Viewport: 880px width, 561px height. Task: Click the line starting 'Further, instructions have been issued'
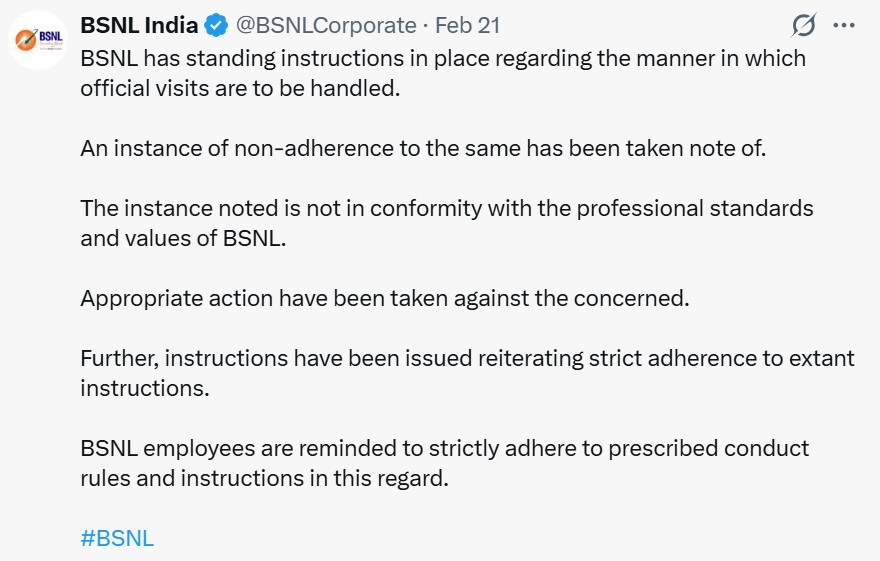tap(466, 358)
